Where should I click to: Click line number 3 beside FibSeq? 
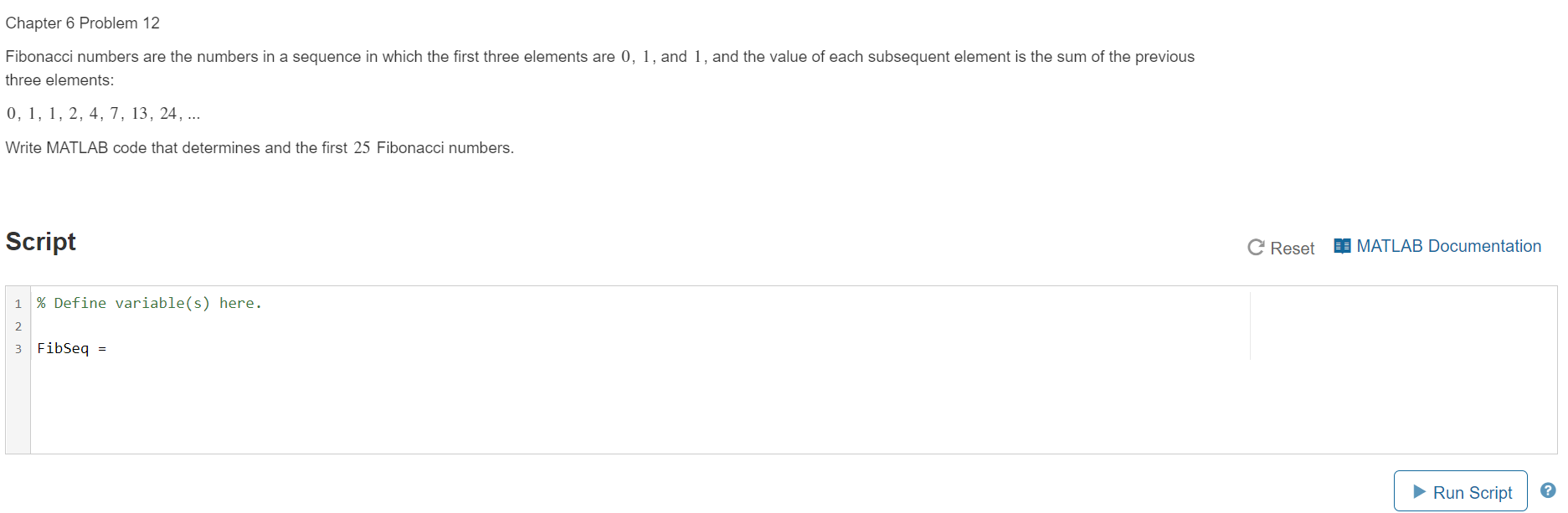[x=18, y=348]
